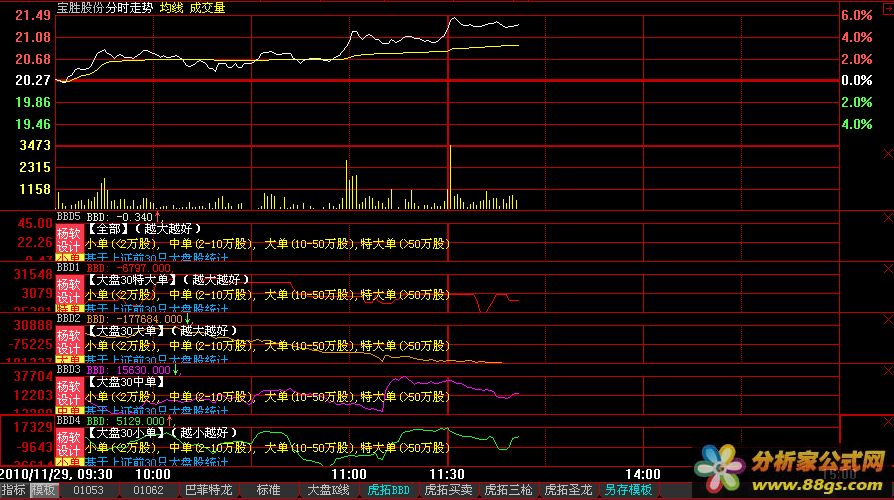Screen dimensions: 894x500
Task: Click the BBD: 15630.000 value readout
Action: click(x=129, y=370)
